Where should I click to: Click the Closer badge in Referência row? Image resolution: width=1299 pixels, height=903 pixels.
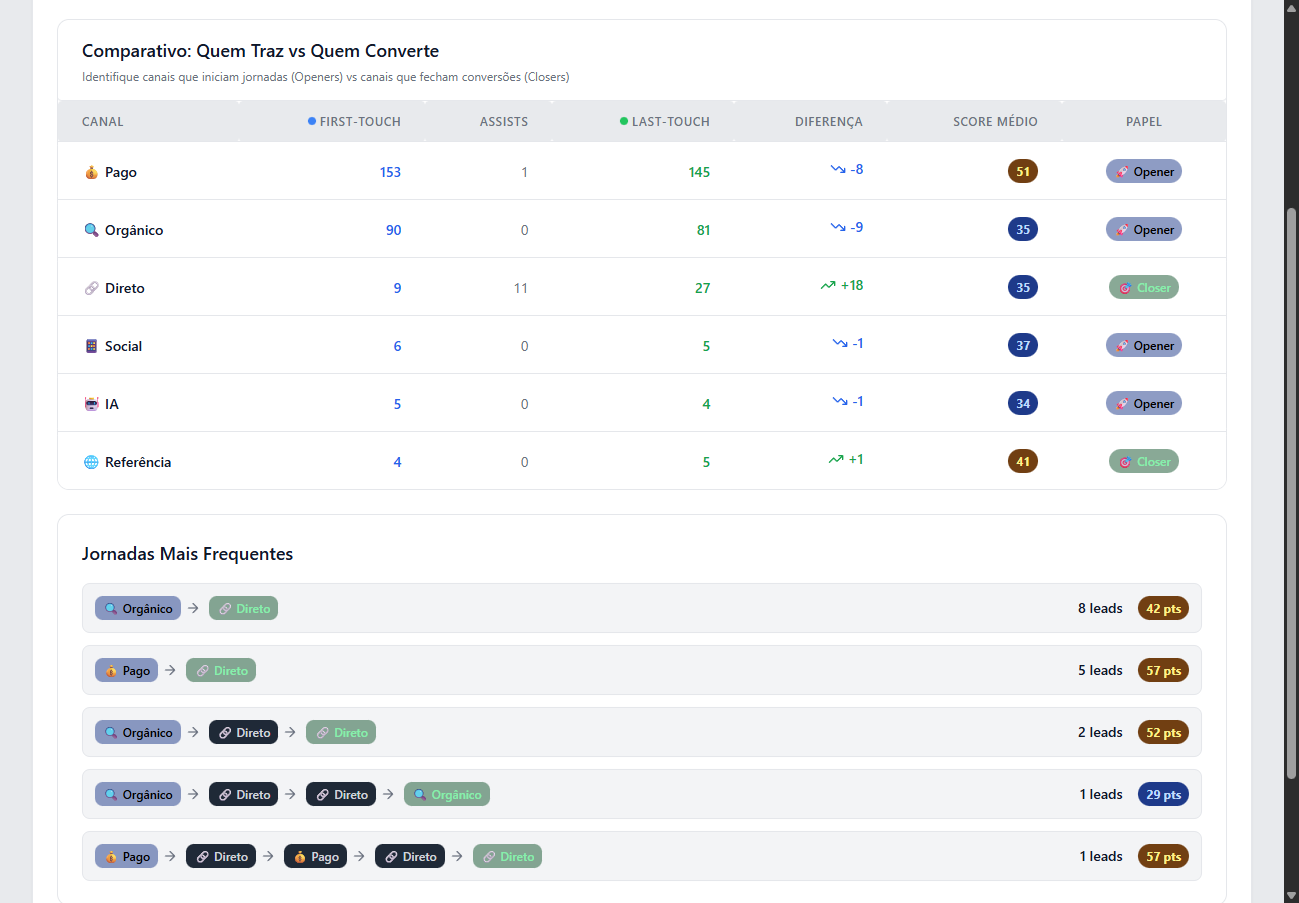pos(1143,462)
